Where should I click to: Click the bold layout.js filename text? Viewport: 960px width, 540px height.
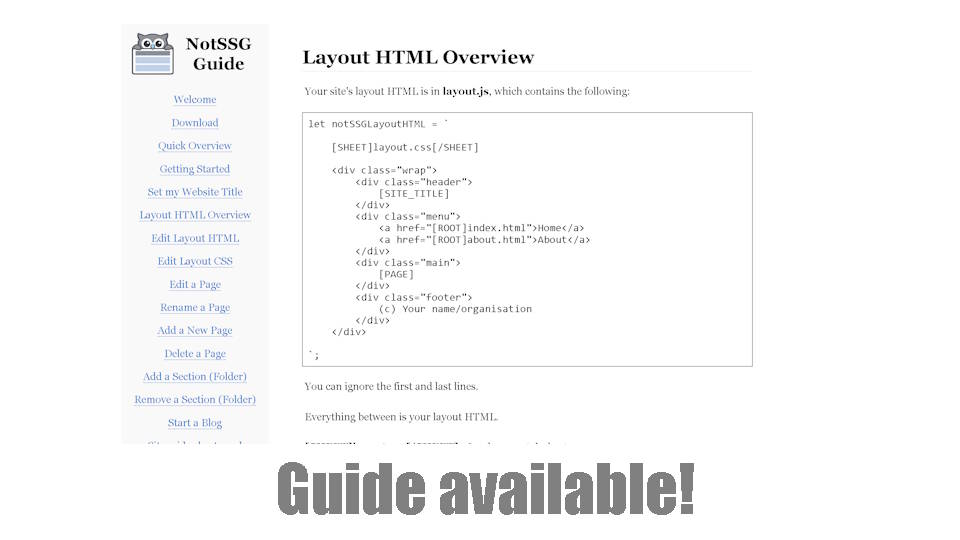coord(465,91)
